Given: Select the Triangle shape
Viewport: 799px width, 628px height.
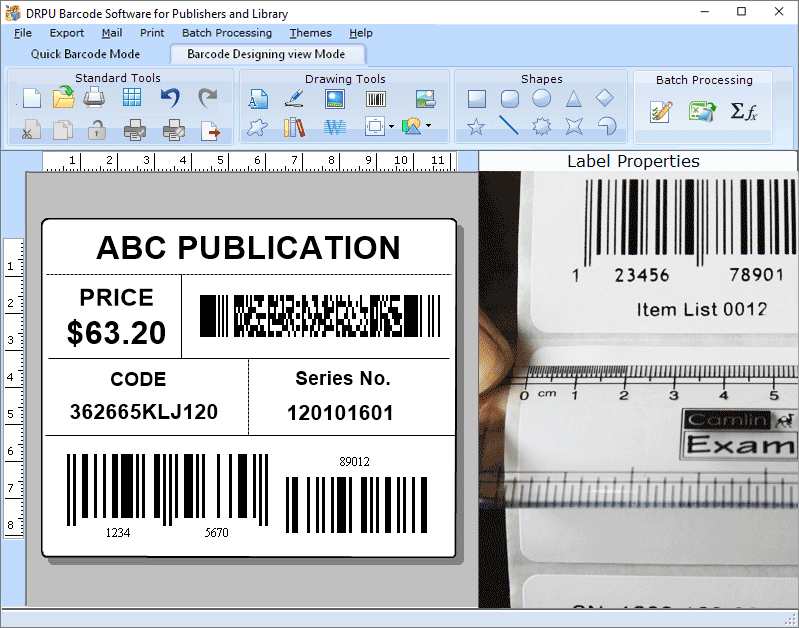Looking at the screenshot, I should [574, 98].
